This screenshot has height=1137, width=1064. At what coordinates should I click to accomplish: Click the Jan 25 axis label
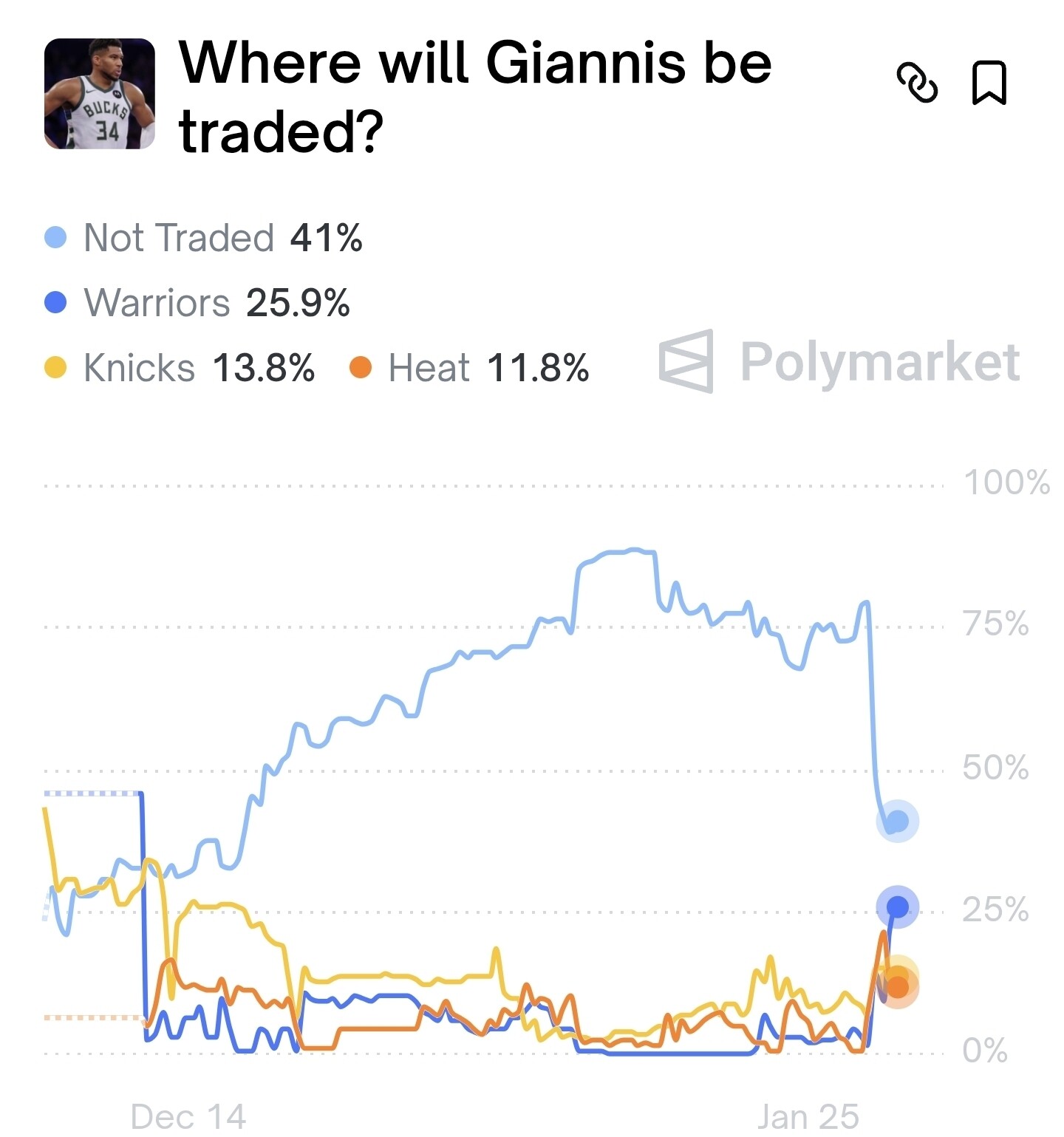coord(808,1116)
